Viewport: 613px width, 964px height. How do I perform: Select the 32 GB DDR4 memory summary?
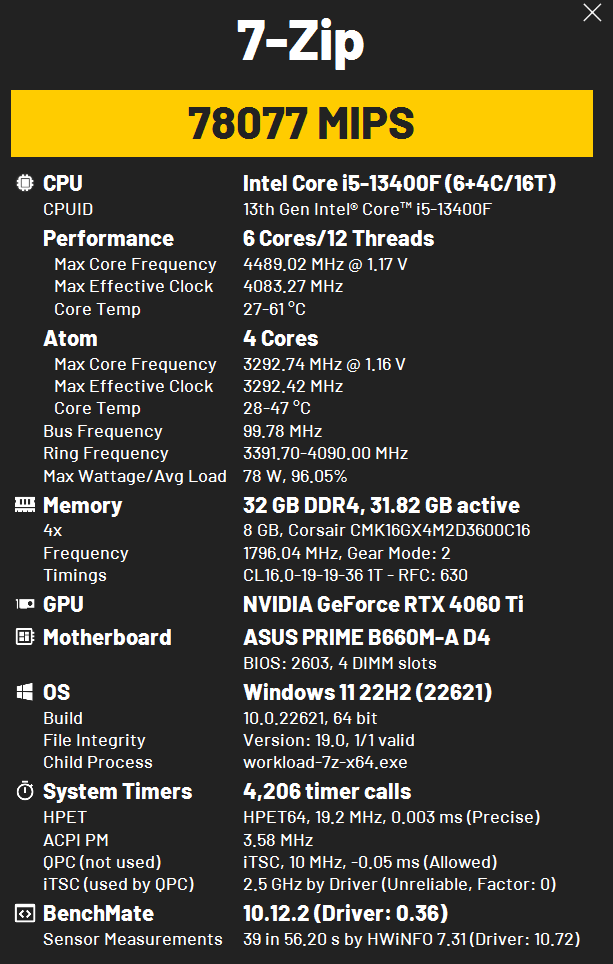pyautogui.click(x=381, y=505)
